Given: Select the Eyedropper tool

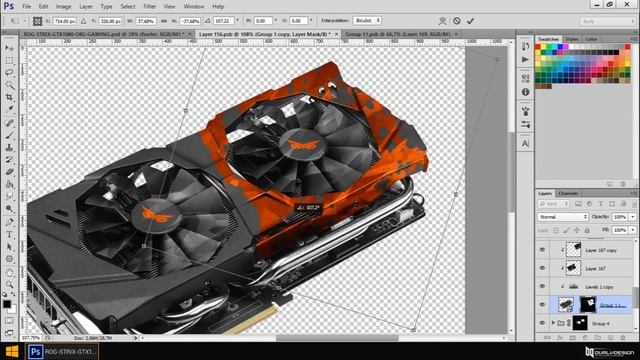Looking at the screenshot, I should [x=9, y=109].
